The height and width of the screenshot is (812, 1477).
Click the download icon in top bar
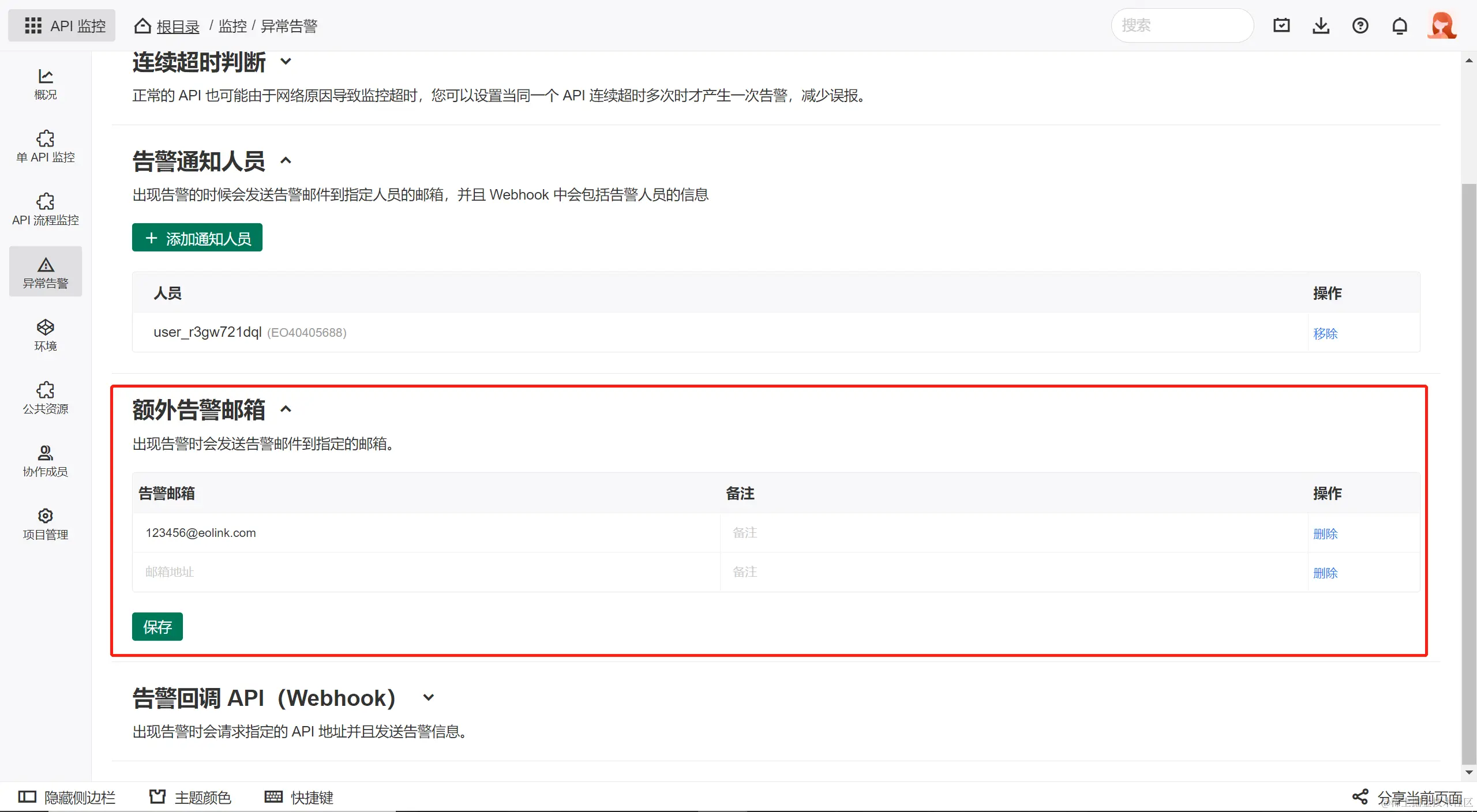click(x=1321, y=25)
